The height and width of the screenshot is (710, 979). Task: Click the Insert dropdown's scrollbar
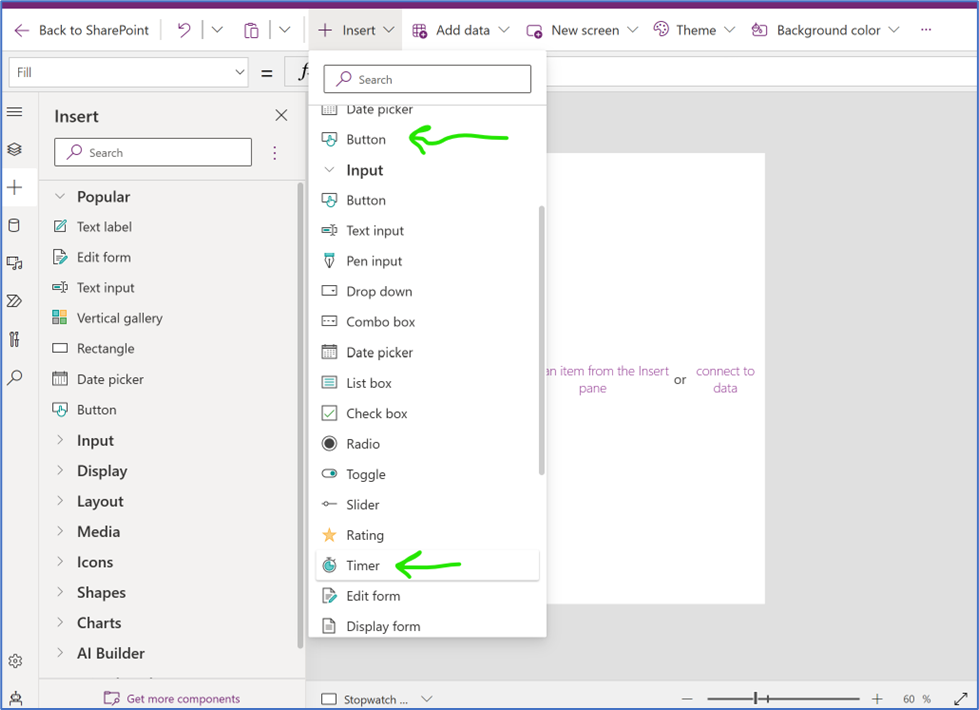[541, 340]
